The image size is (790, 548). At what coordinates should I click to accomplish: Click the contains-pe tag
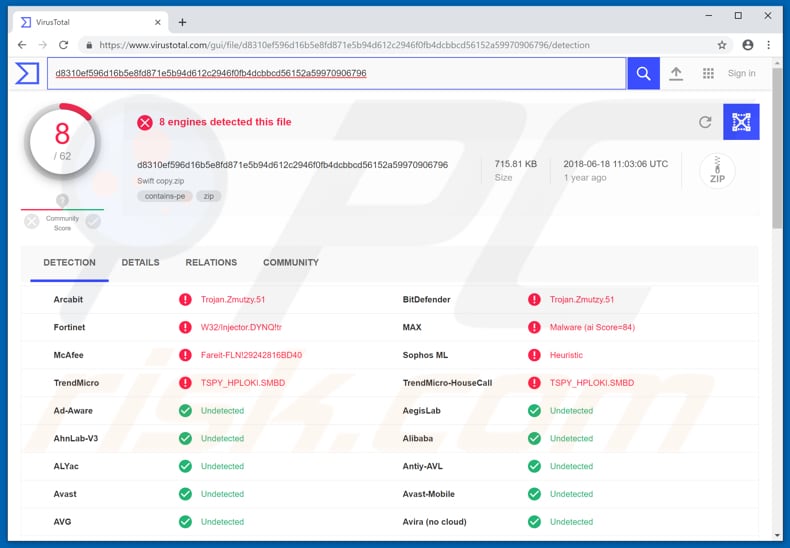point(165,196)
